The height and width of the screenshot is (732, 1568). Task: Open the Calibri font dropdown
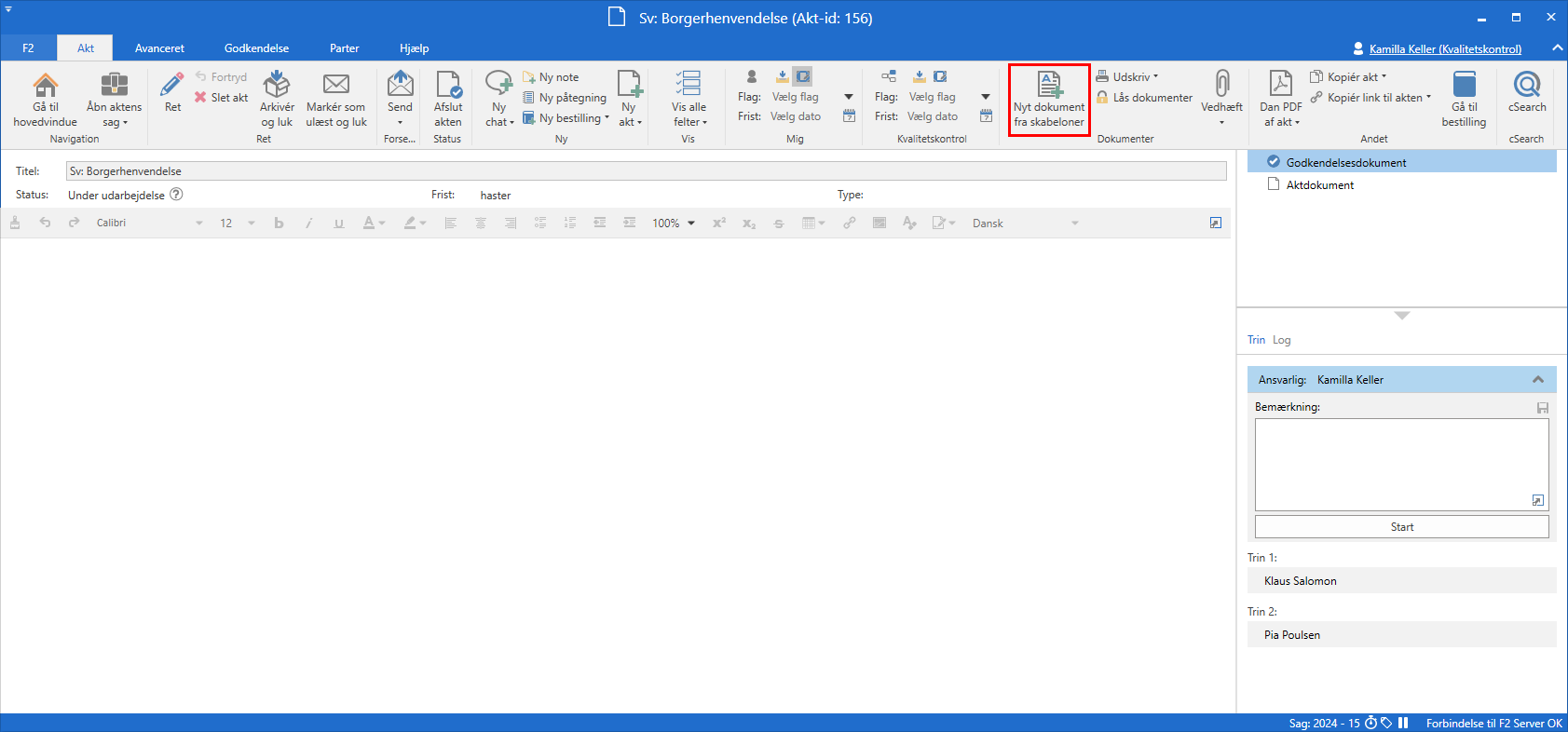pyautogui.click(x=198, y=224)
